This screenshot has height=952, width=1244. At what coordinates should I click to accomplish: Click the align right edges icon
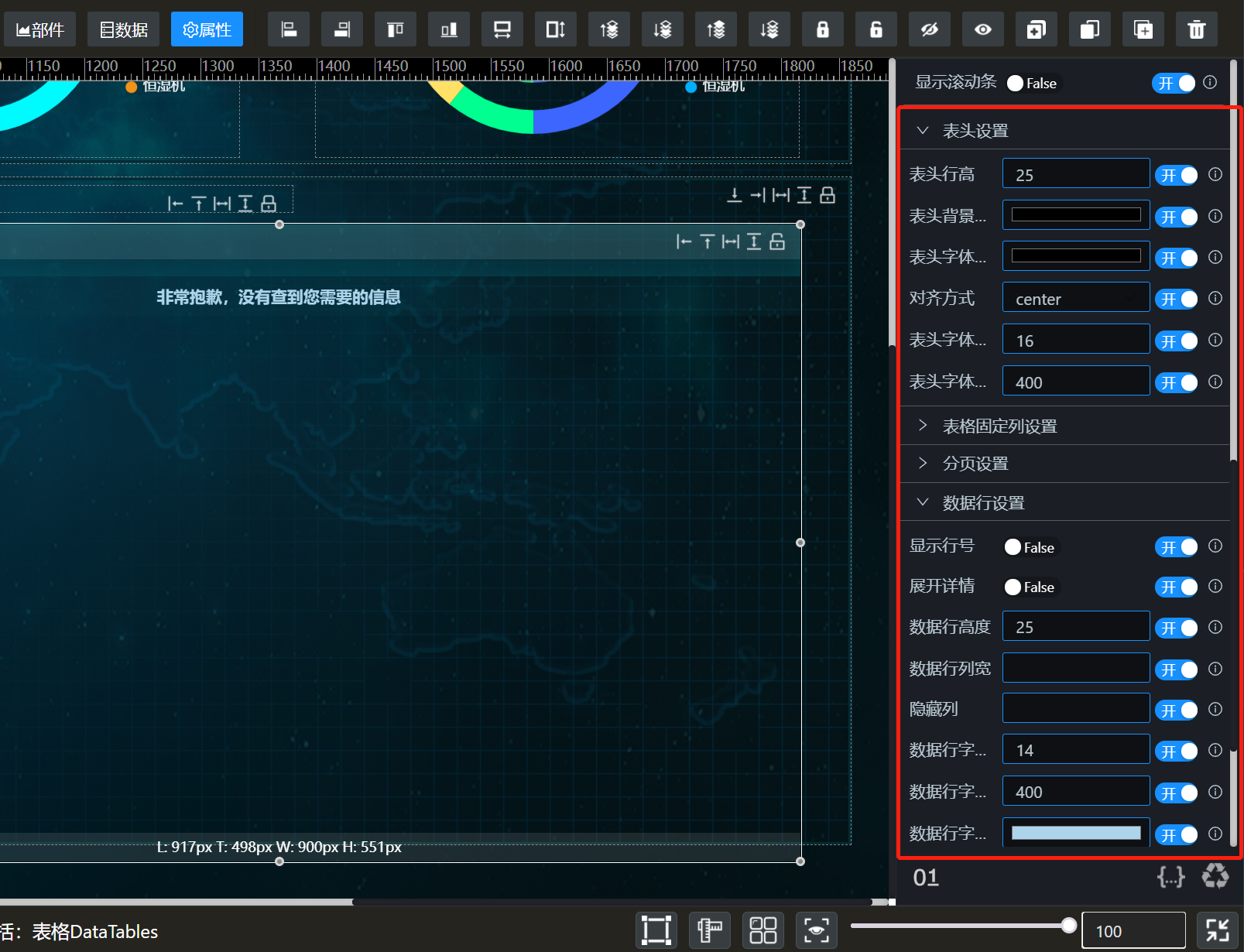(342, 29)
